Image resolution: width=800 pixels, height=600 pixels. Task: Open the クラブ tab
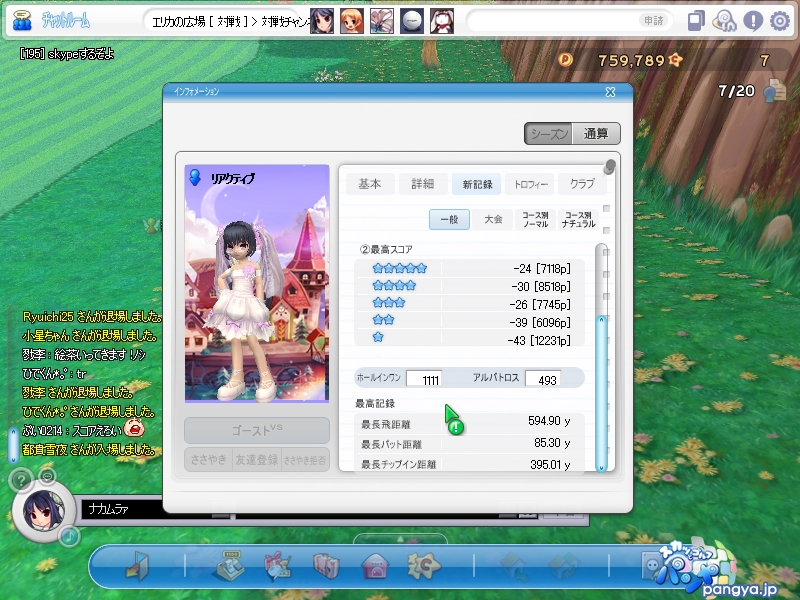point(581,184)
